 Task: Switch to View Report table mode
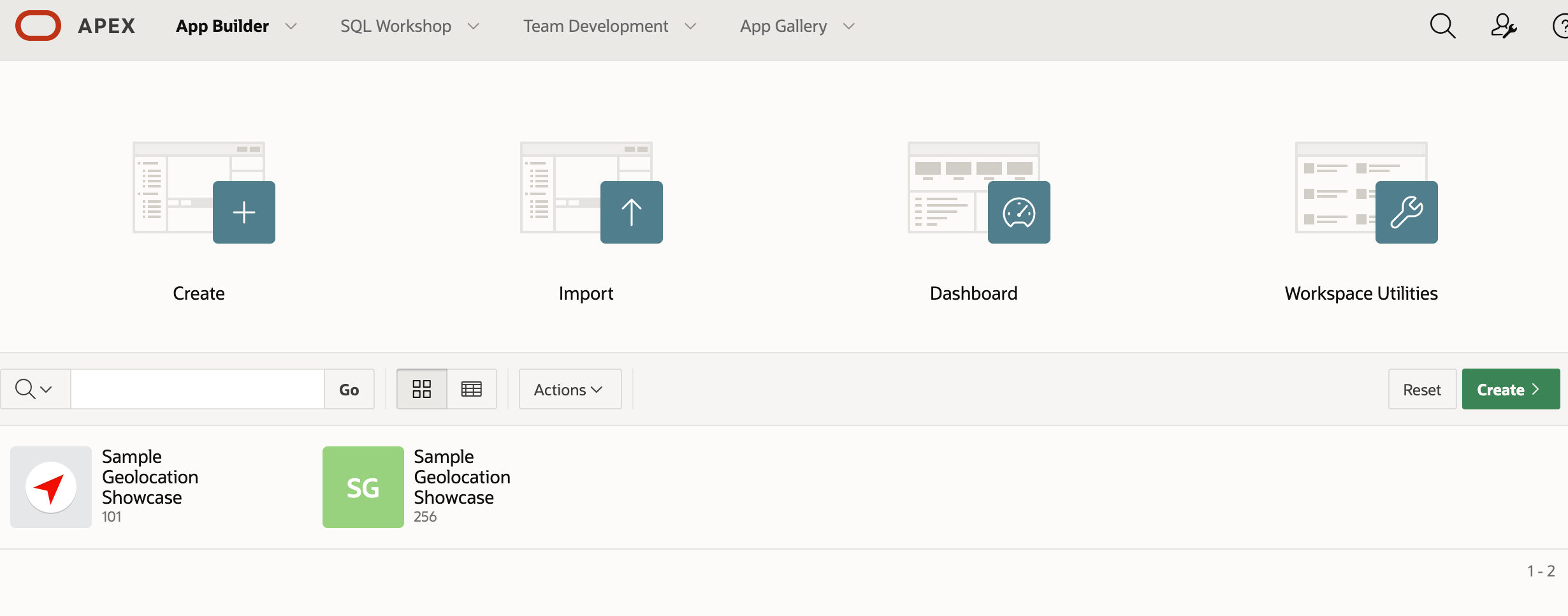click(x=472, y=389)
